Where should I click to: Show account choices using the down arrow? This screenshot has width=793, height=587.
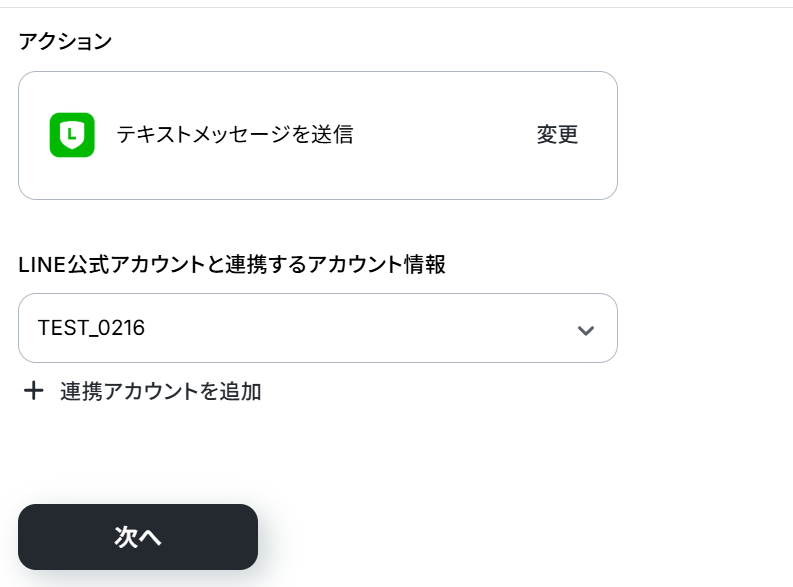[586, 330]
